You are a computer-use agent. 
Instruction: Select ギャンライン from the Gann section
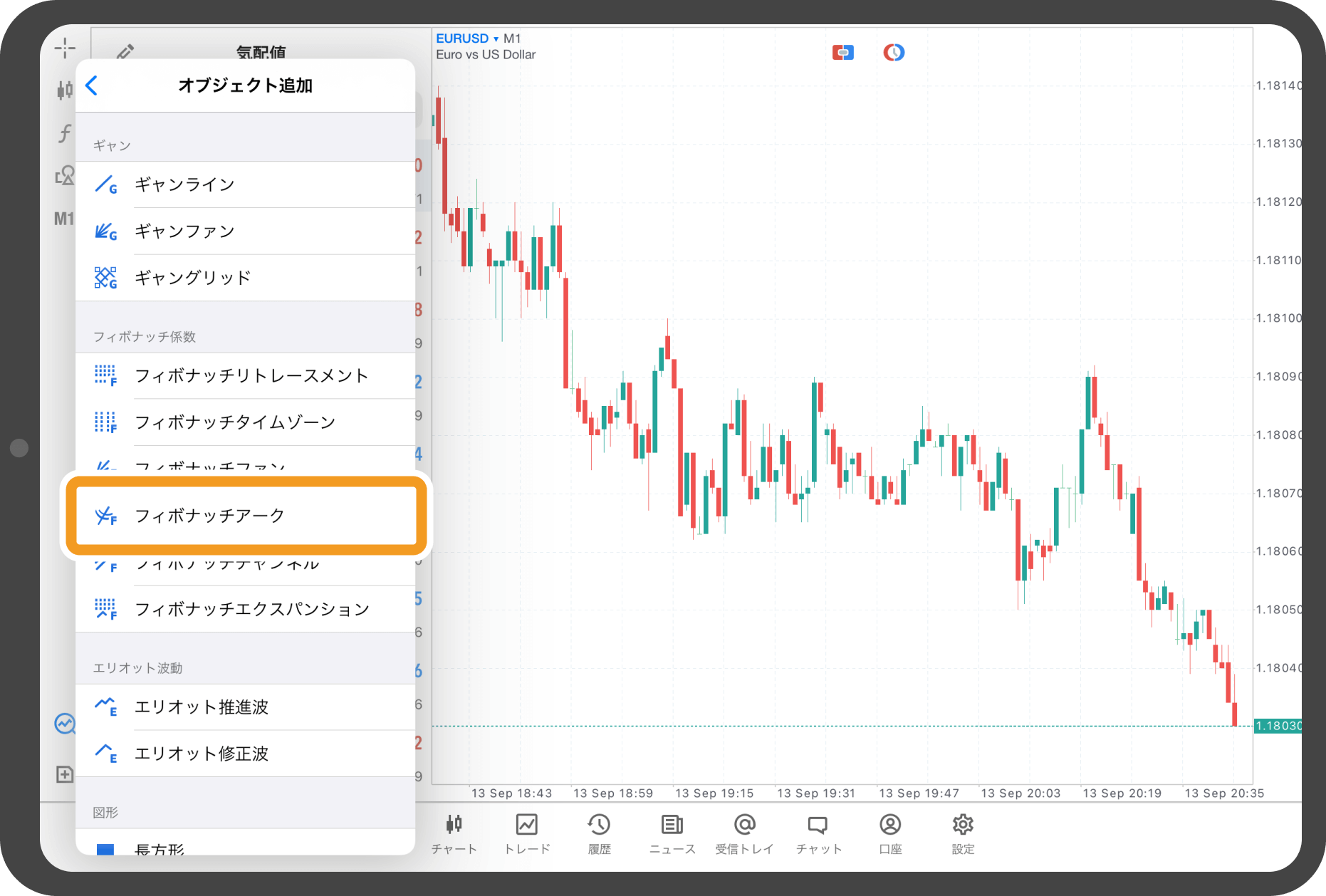184,184
